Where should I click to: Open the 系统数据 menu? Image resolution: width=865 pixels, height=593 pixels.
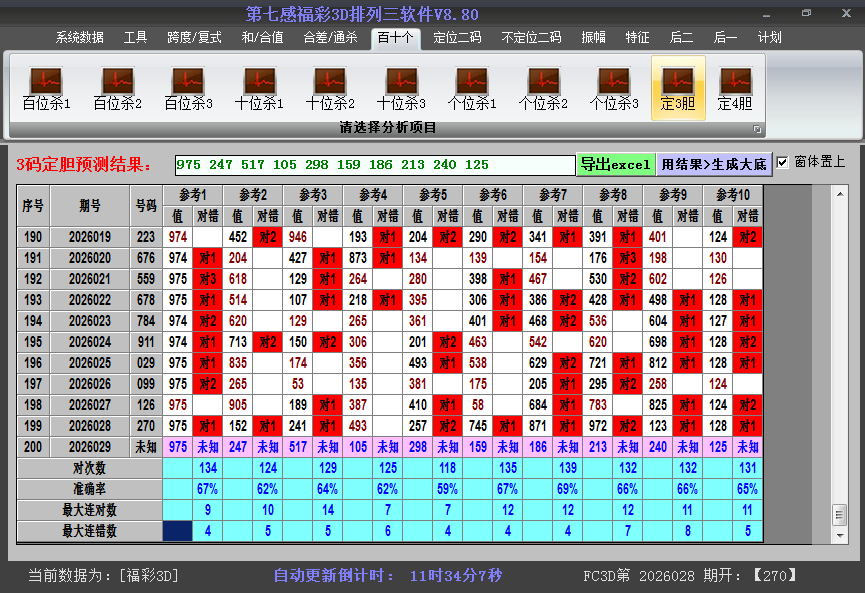pyautogui.click(x=79, y=37)
